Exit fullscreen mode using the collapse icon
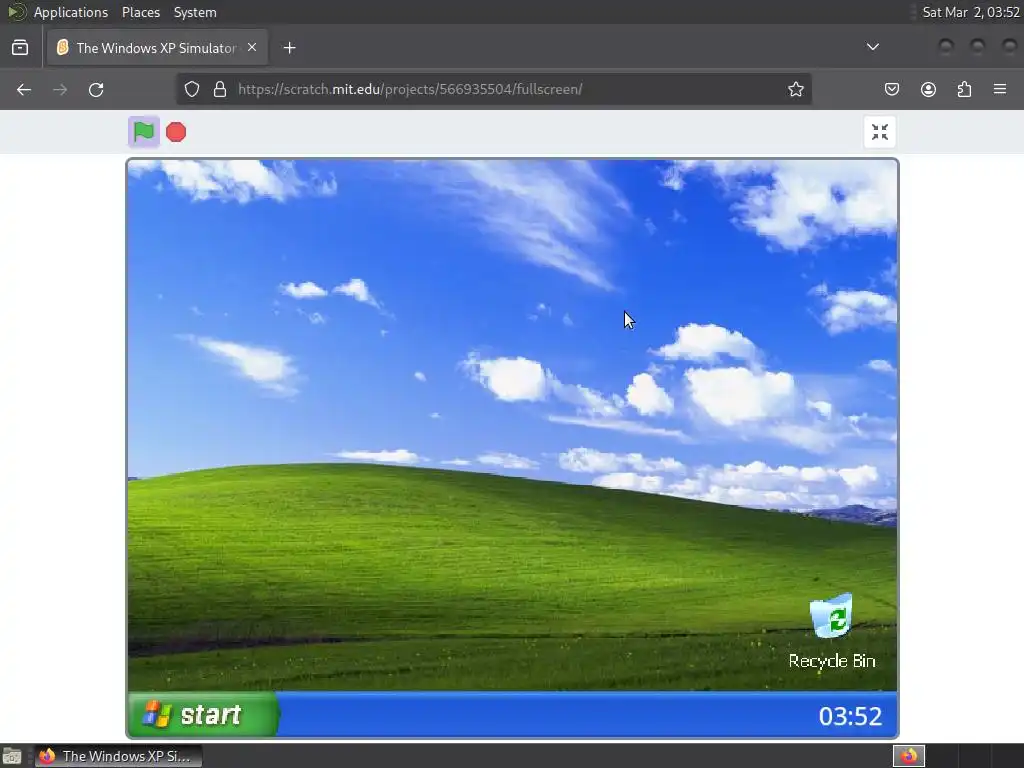The width and height of the screenshot is (1024, 768). 880,132
